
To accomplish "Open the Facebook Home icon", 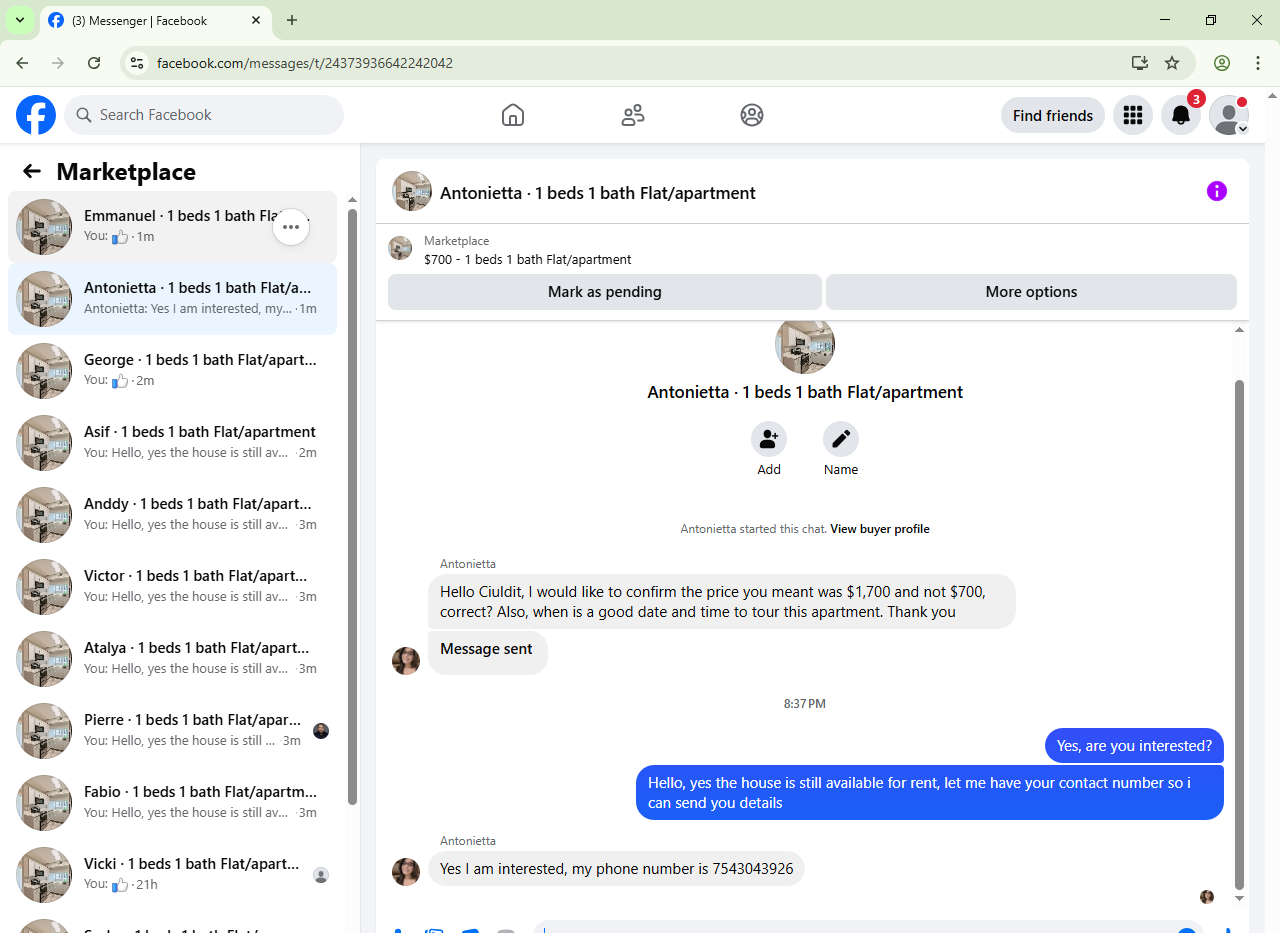I will coord(513,115).
